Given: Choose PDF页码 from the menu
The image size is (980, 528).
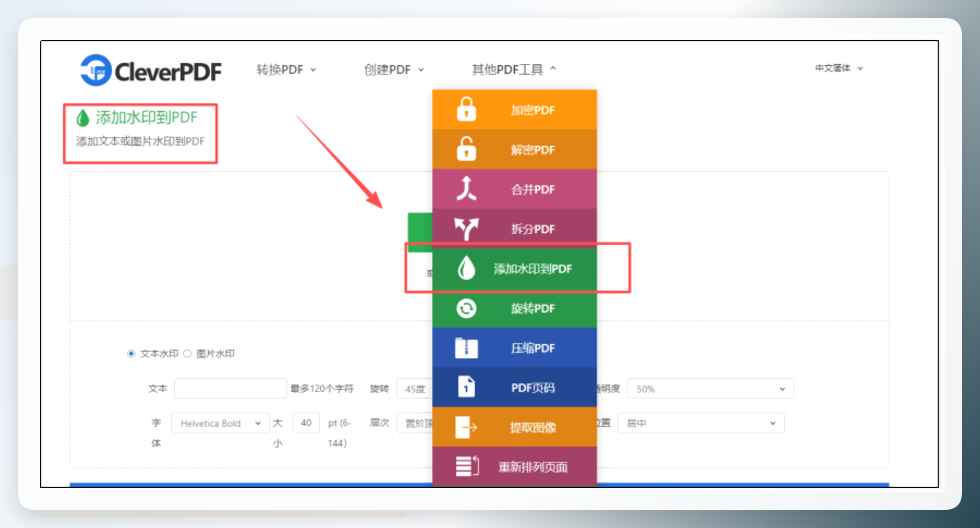Looking at the screenshot, I should [x=514, y=387].
